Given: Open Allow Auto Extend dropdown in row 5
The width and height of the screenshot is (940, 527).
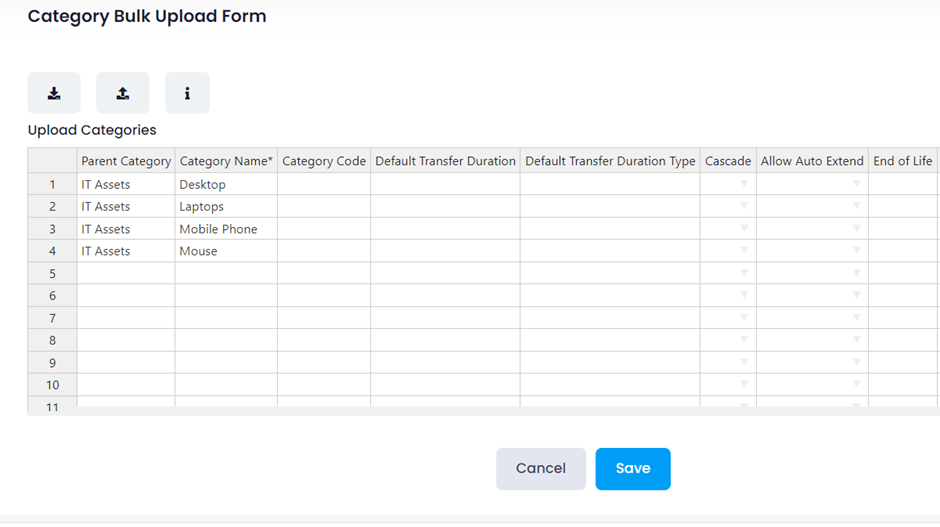Looking at the screenshot, I should (x=857, y=273).
